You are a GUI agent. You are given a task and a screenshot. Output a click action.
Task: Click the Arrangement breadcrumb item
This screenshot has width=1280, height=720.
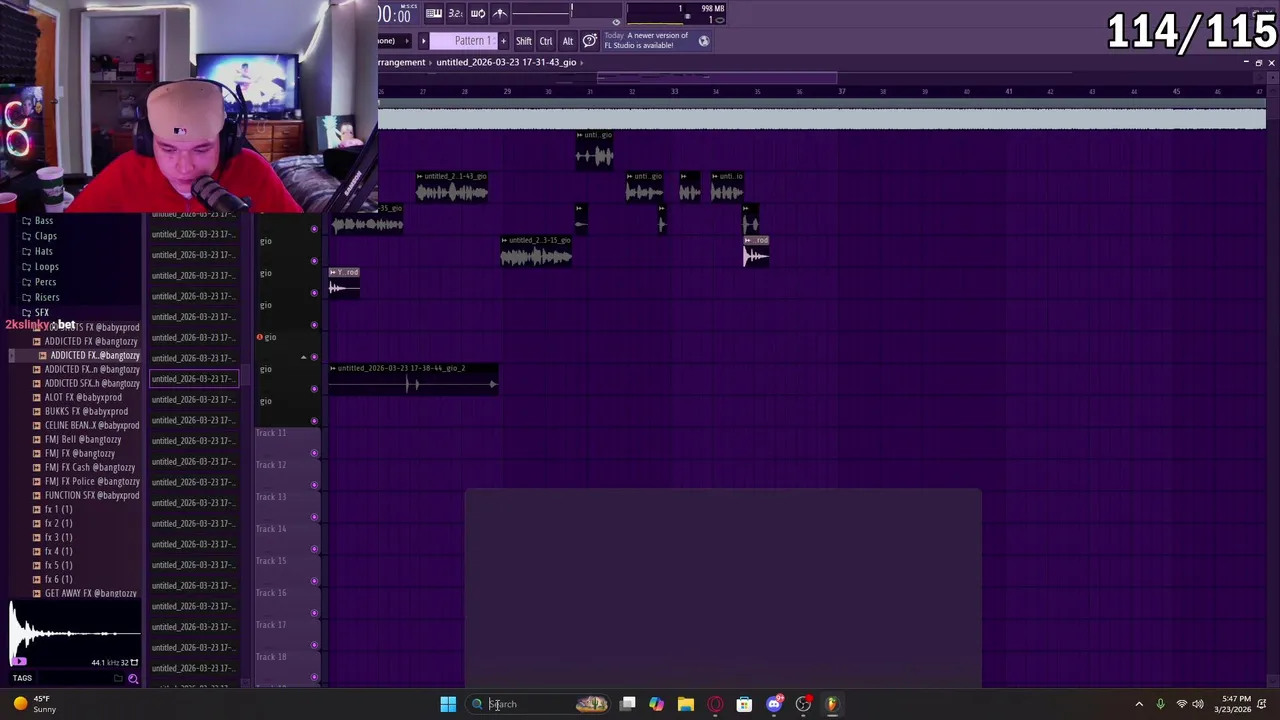[402, 62]
